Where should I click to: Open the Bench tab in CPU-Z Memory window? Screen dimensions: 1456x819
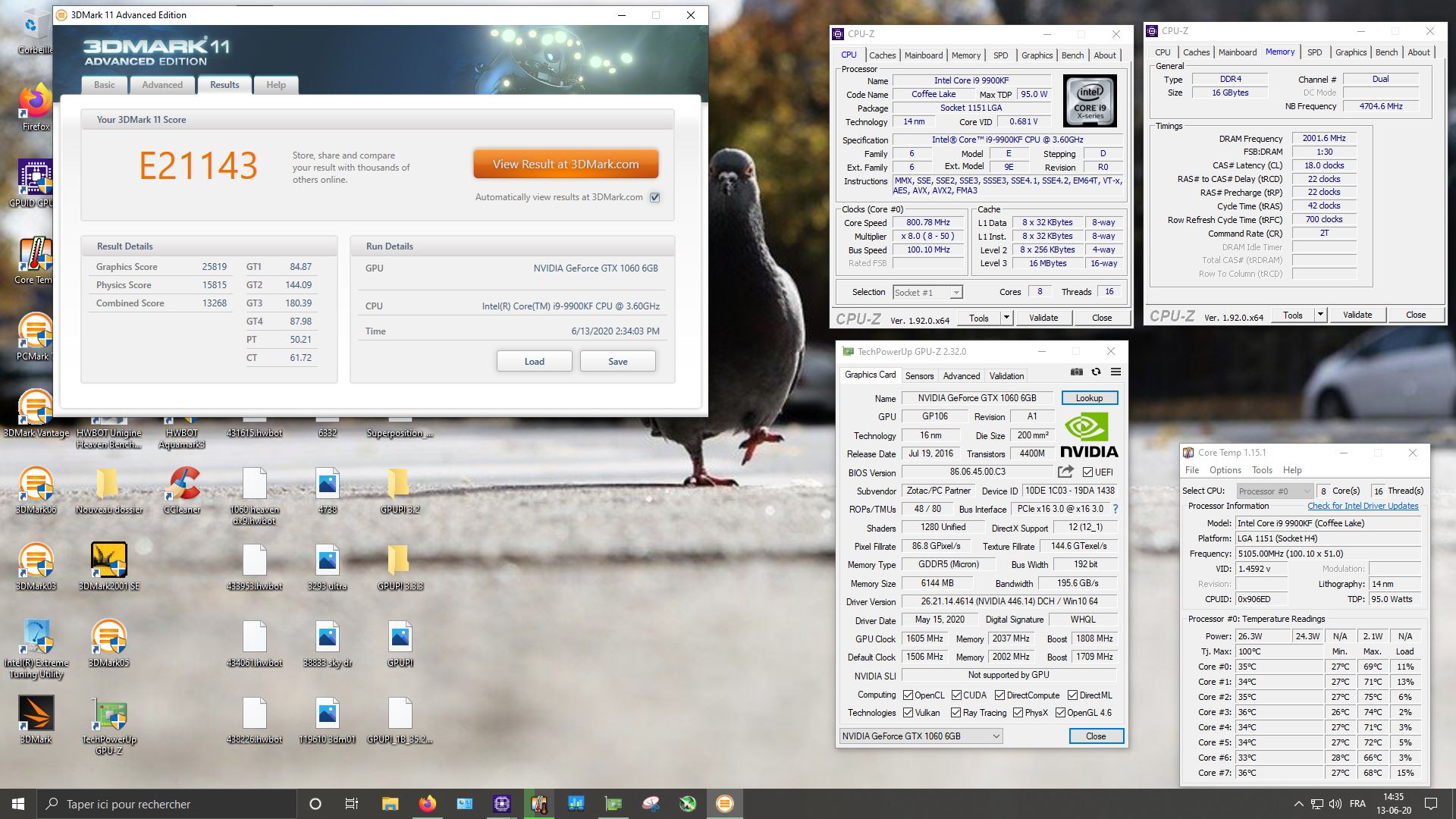(x=1386, y=52)
